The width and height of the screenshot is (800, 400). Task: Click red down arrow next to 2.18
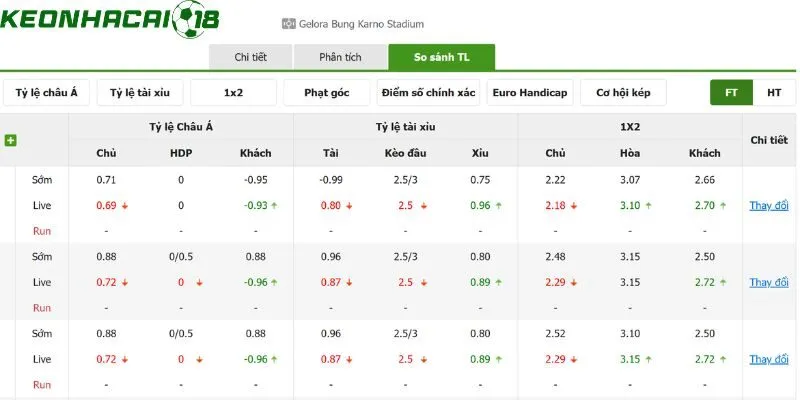pos(573,206)
